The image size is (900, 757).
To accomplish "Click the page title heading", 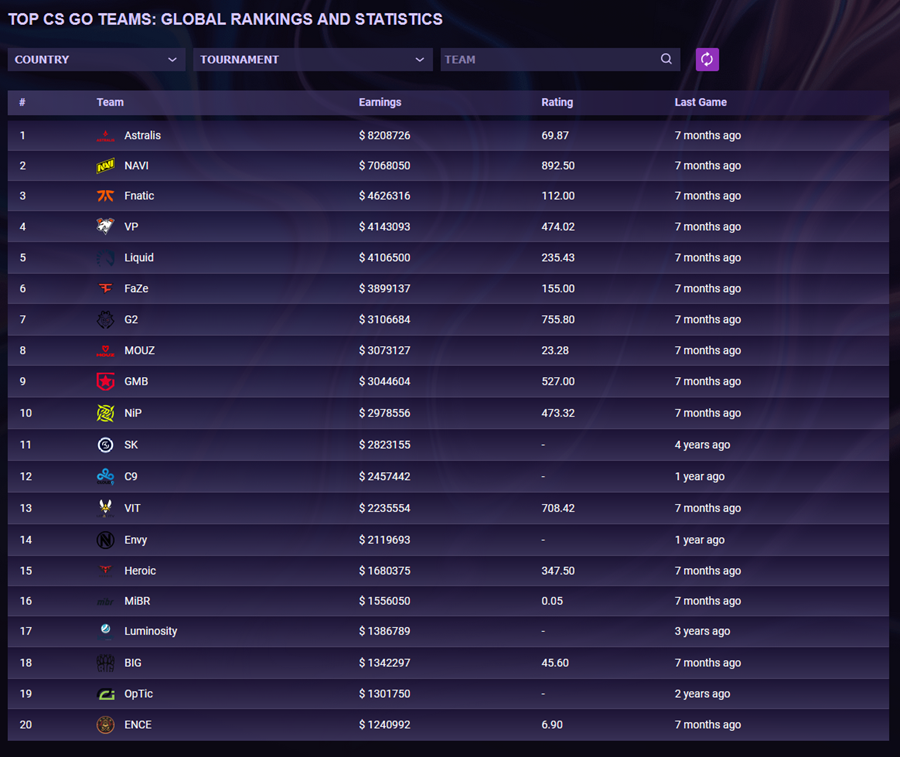I will coord(225,20).
